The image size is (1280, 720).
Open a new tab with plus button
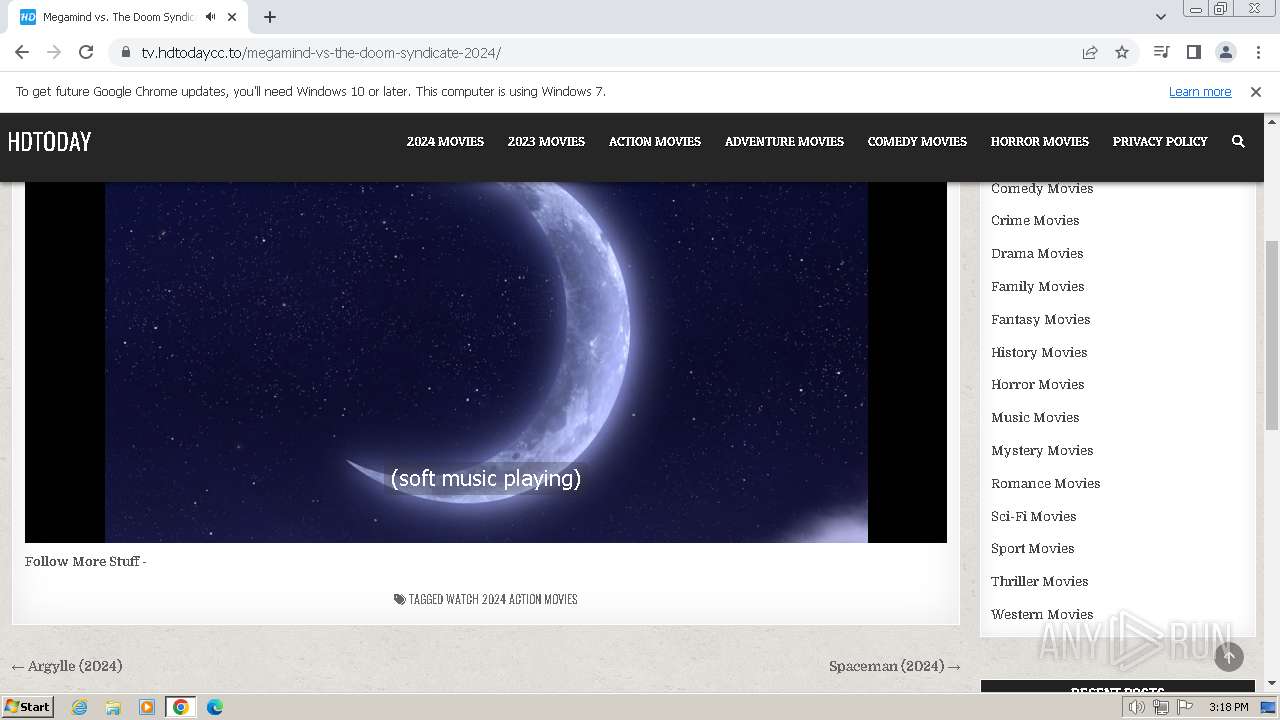coord(270,17)
